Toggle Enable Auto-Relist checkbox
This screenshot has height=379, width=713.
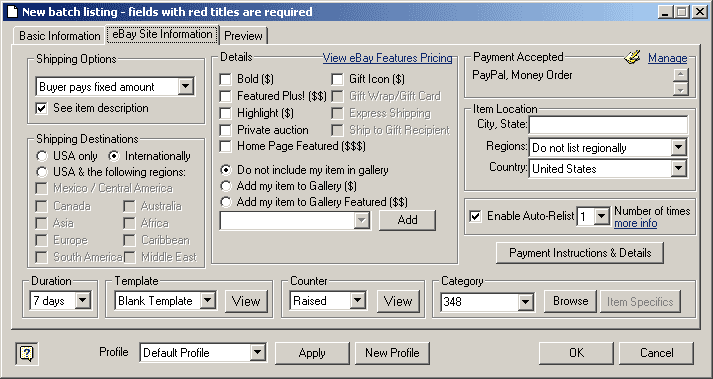475,216
